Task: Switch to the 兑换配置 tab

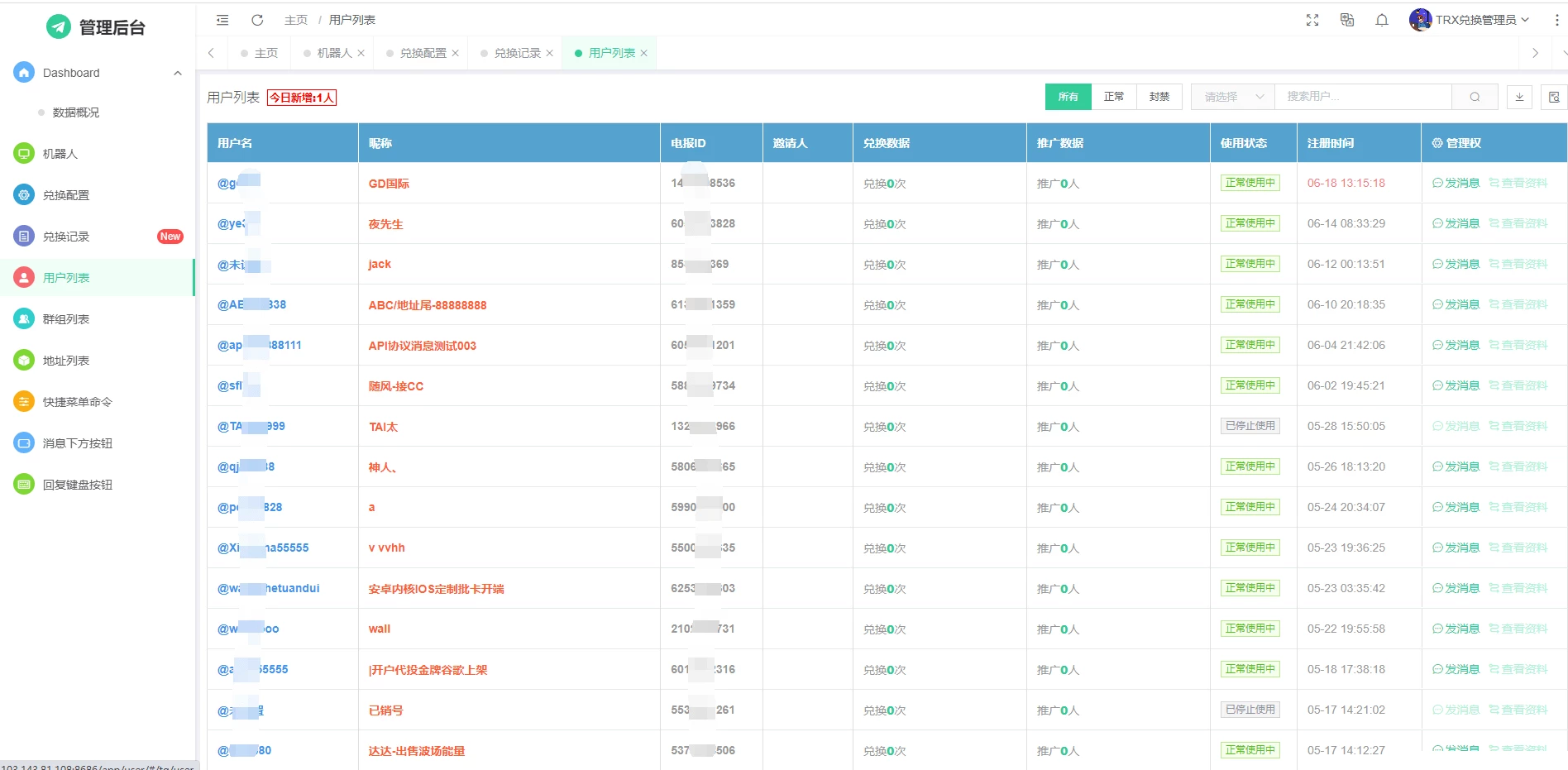Action: click(423, 53)
